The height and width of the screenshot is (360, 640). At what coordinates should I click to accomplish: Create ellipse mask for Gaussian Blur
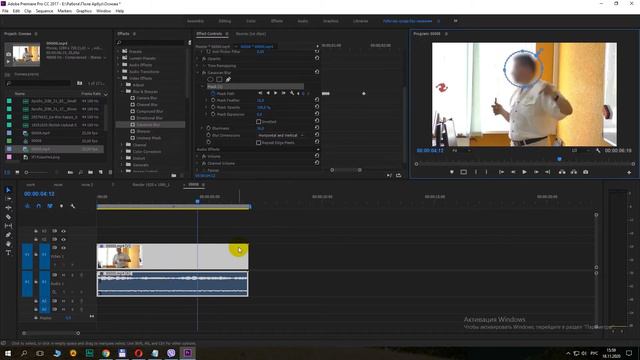tap(210, 80)
